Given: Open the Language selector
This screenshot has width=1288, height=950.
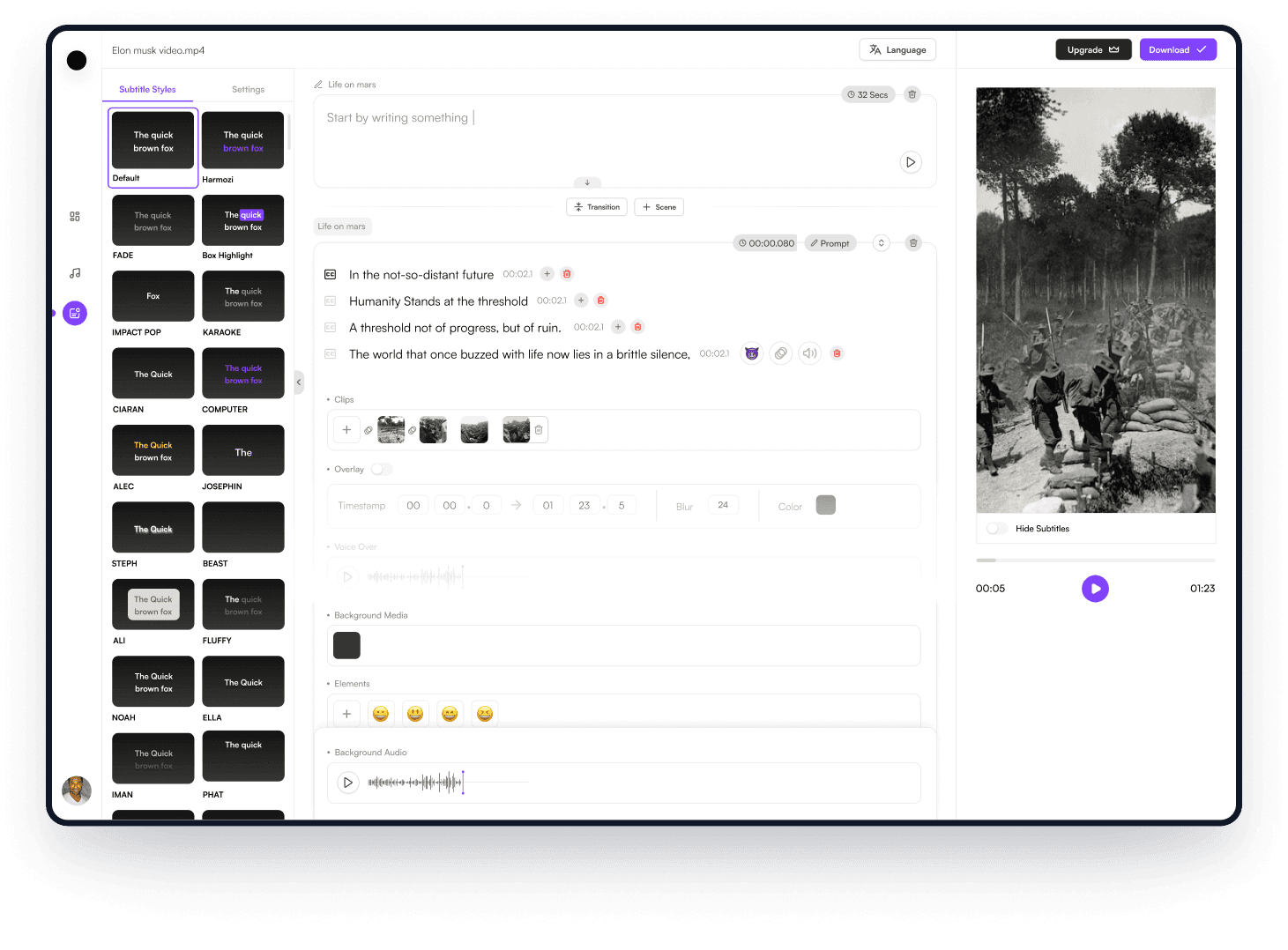Looking at the screenshot, I should tap(897, 49).
